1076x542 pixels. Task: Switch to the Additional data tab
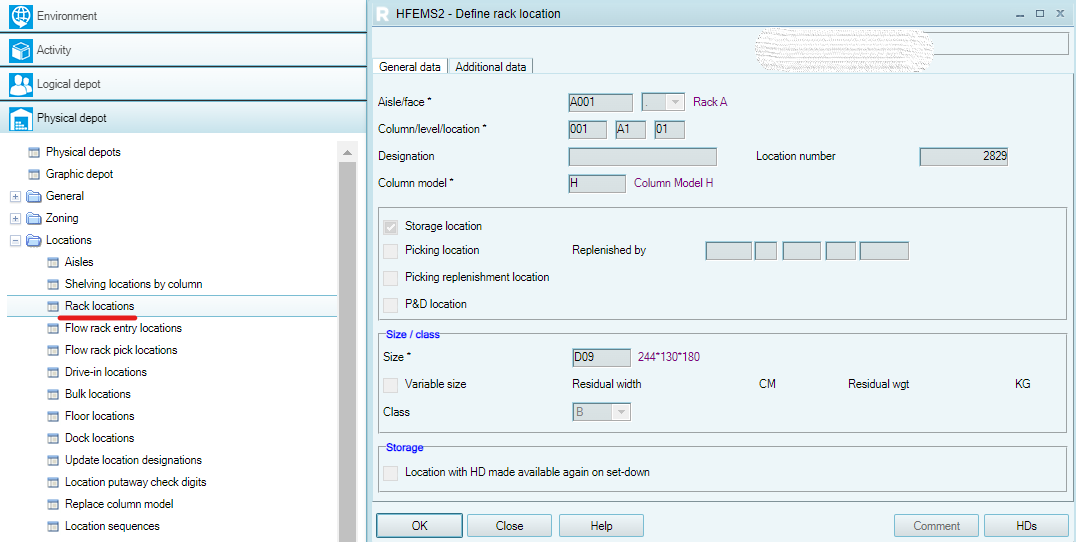click(491, 67)
